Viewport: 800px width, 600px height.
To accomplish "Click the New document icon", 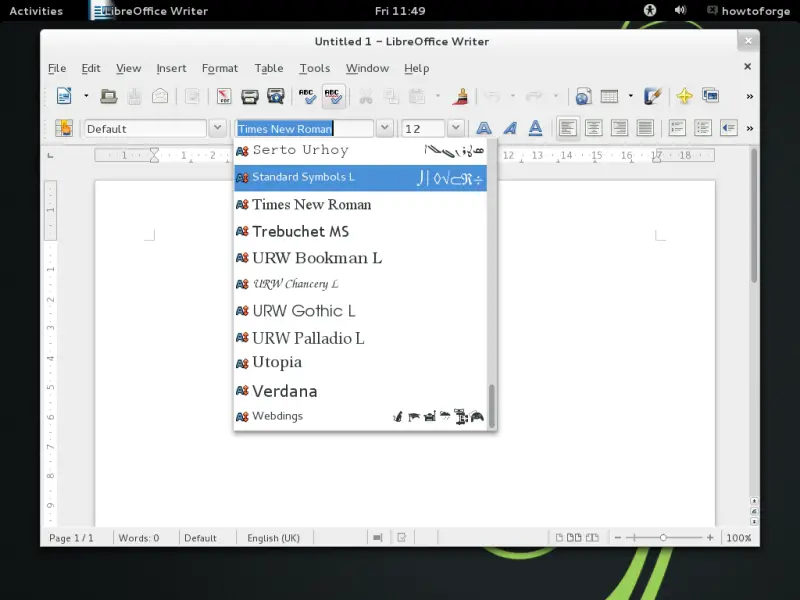I will click(x=64, y=96).
